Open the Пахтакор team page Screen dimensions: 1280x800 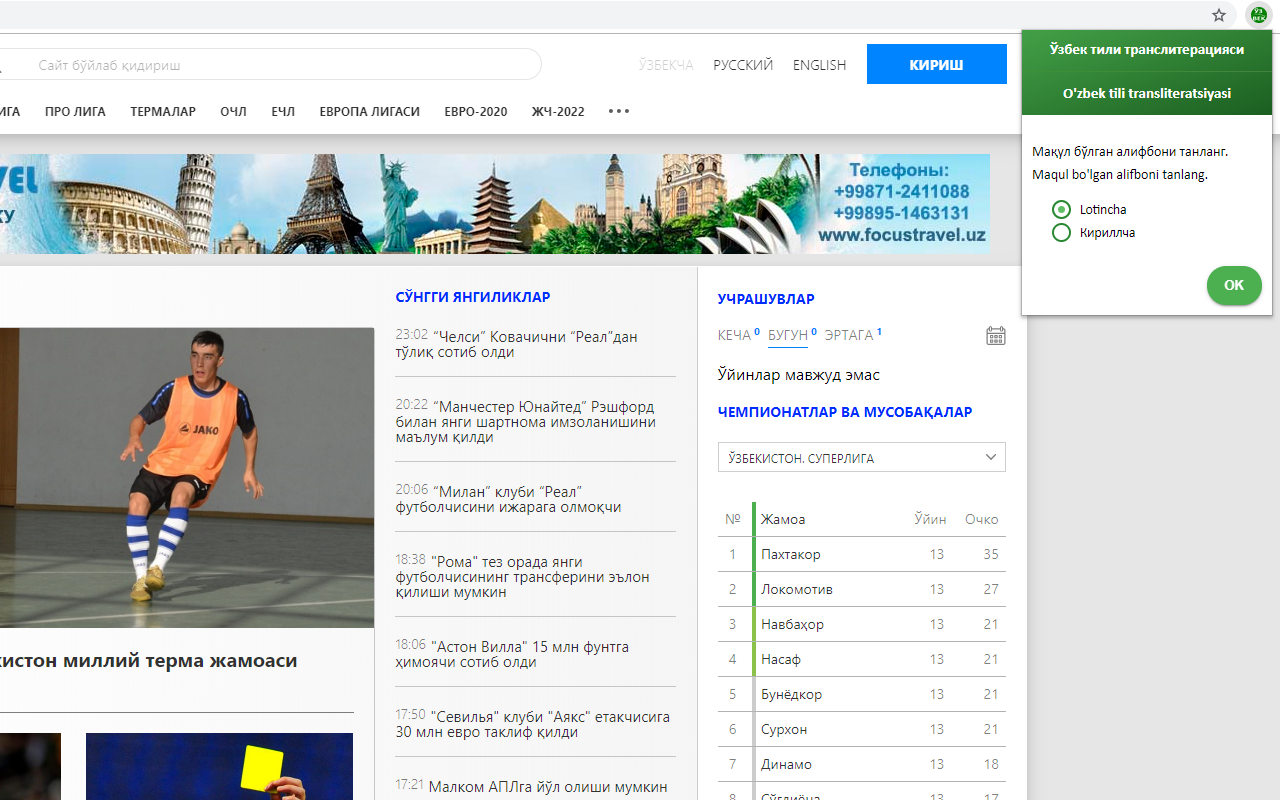(x=789, y=553)
